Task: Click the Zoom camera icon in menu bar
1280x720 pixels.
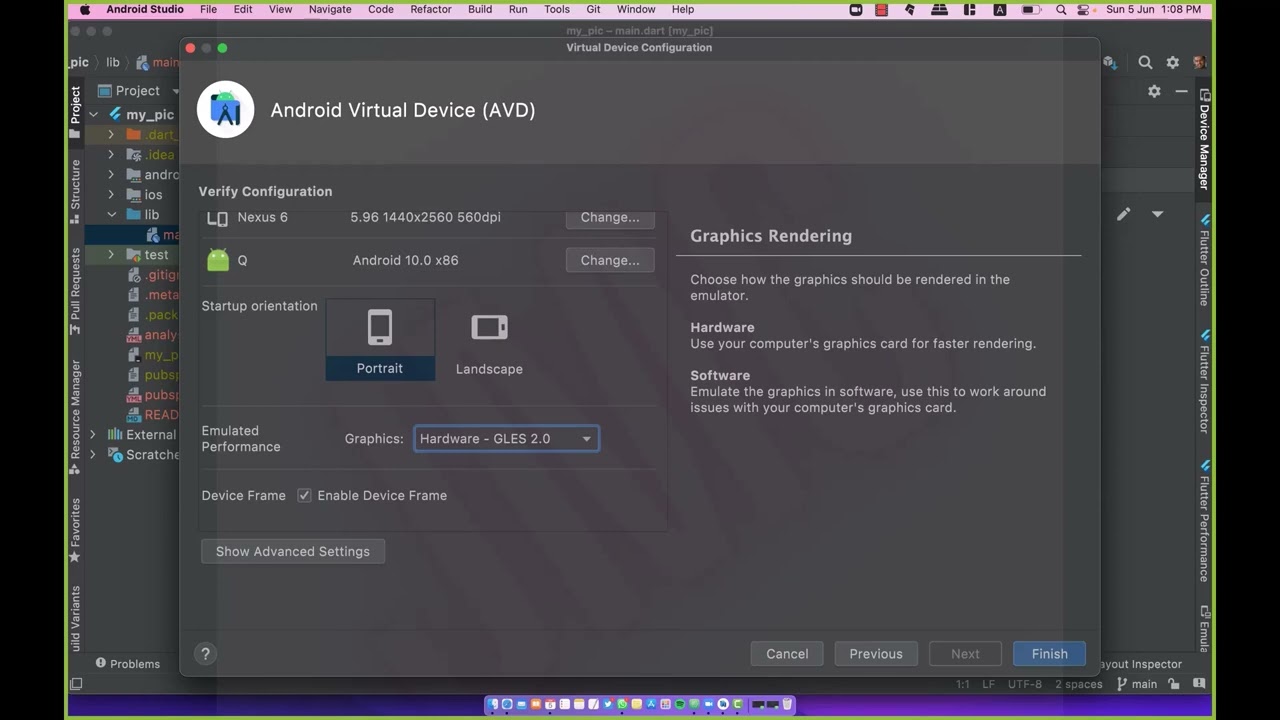Action: (x=856, y=9)
